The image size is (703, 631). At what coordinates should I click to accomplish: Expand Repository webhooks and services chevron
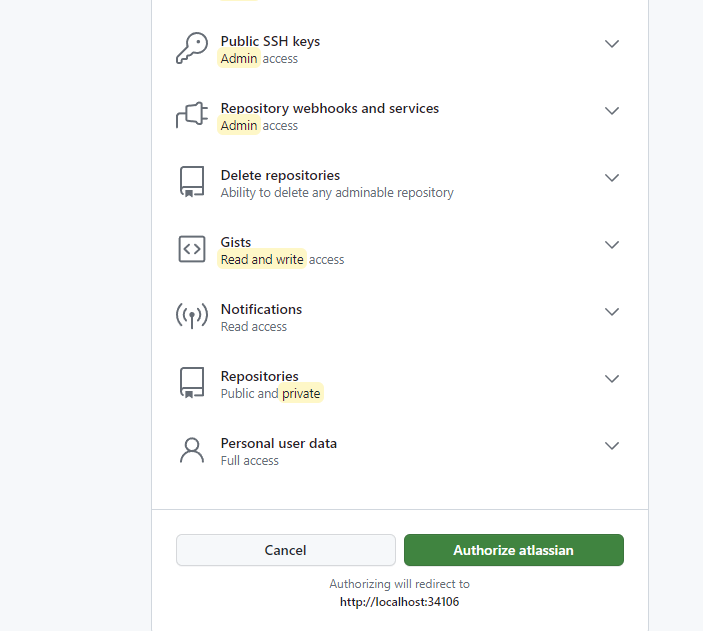[x=612, y=111]
